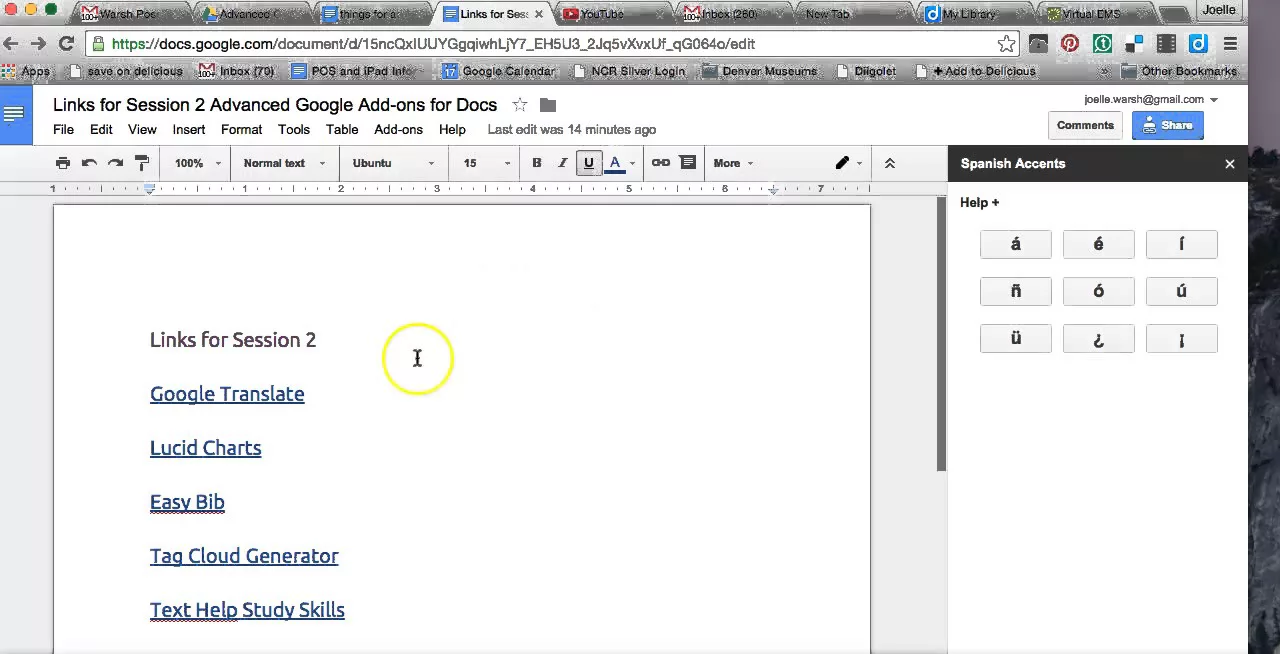
Task: Open the Lucid Charts link
Action: (x=206, y=448)
